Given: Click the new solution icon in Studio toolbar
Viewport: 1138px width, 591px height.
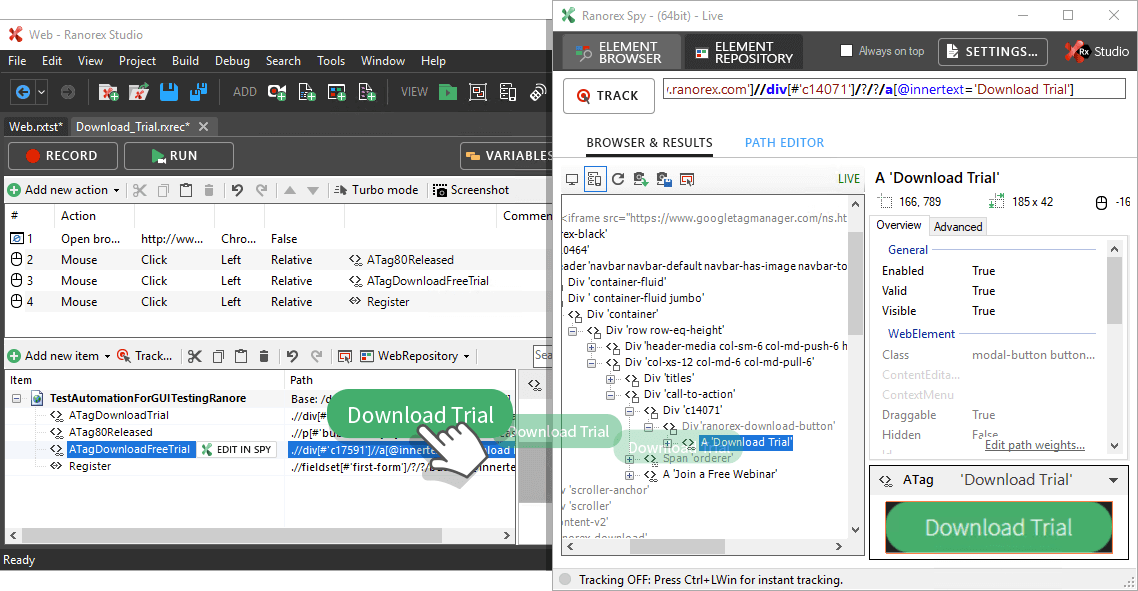Looking at the screenshot, I should point(108,92).
